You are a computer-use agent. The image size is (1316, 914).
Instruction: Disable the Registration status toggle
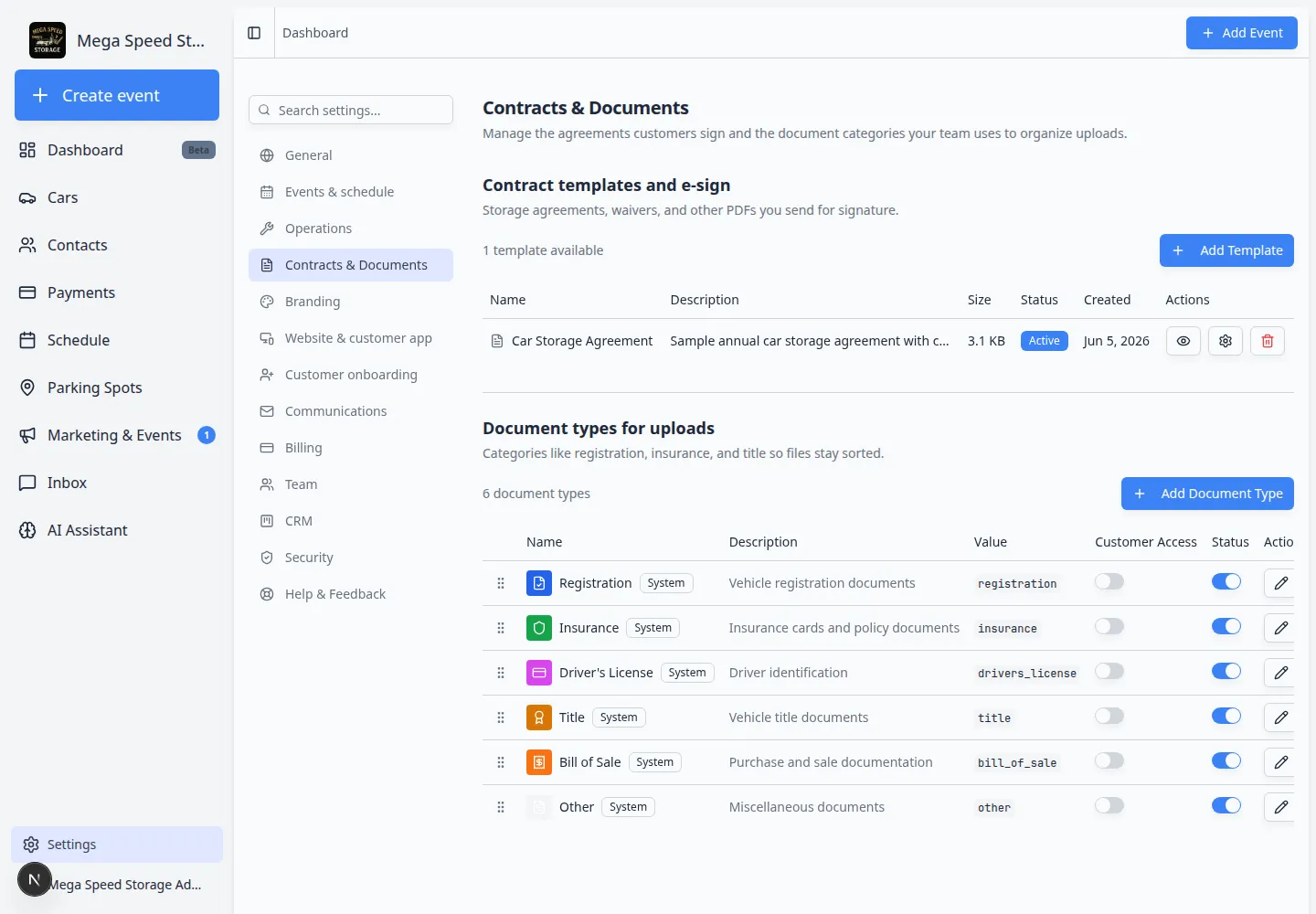[1226, 581]
